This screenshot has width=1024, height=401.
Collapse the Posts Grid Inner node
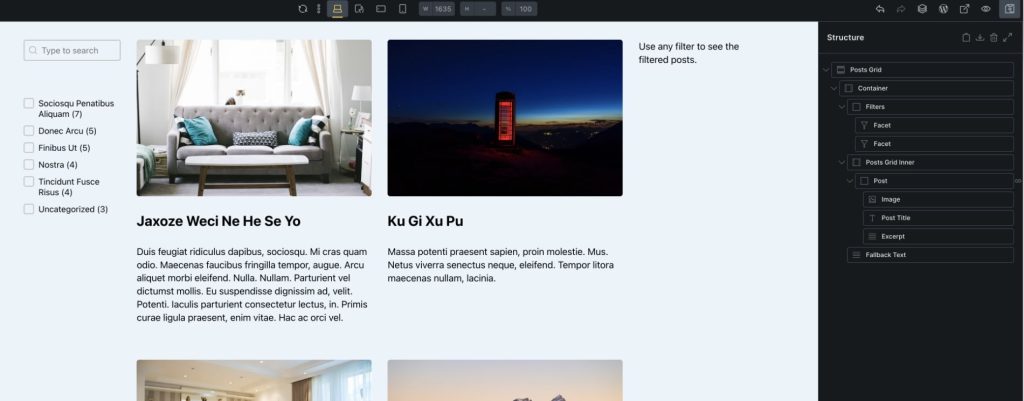point(842,163)
